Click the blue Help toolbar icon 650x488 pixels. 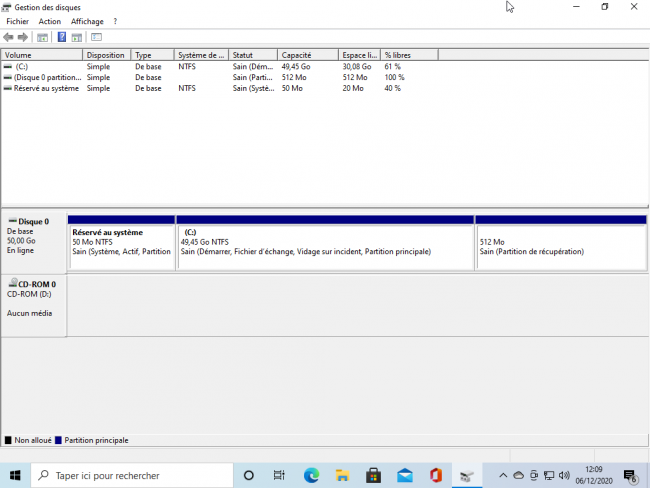coord(61,37)
